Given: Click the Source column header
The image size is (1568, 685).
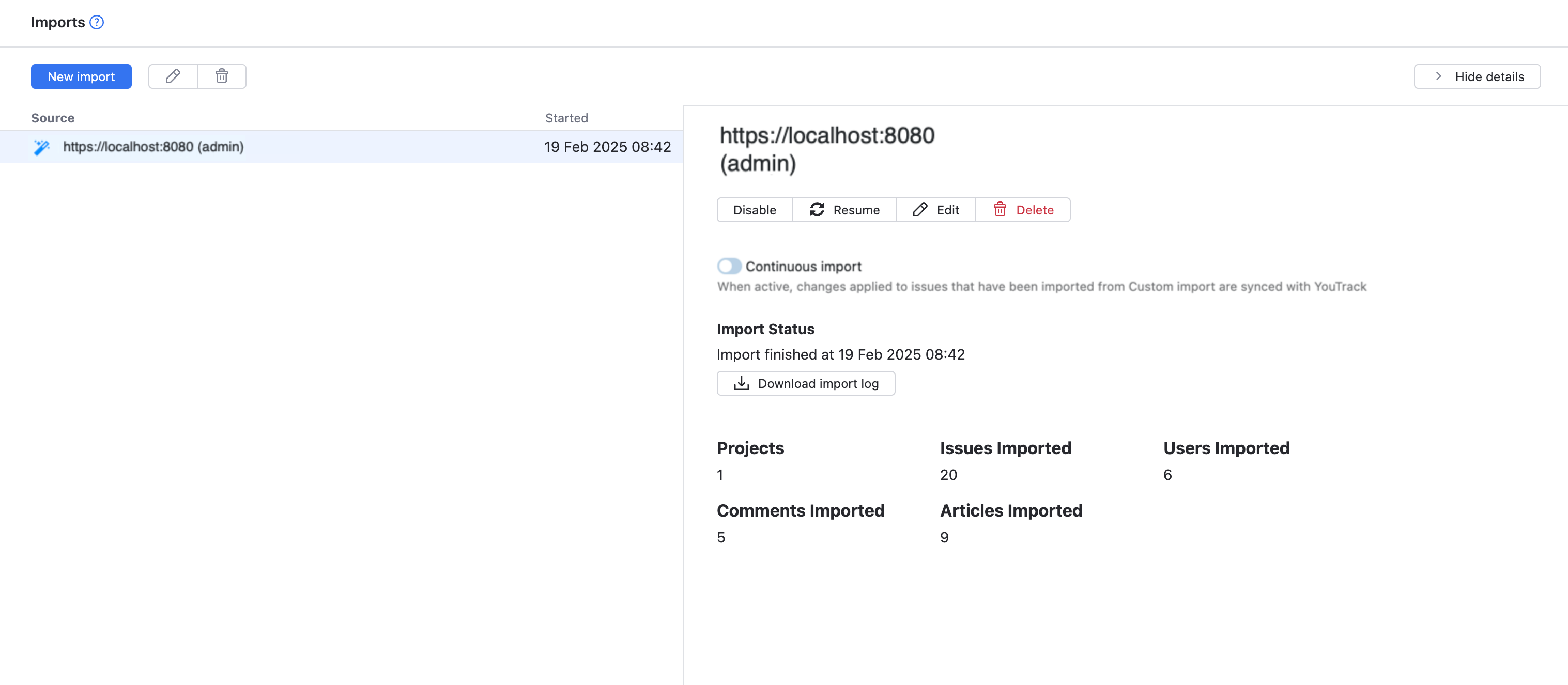Looking at the screenshot, I should [53, 118].
